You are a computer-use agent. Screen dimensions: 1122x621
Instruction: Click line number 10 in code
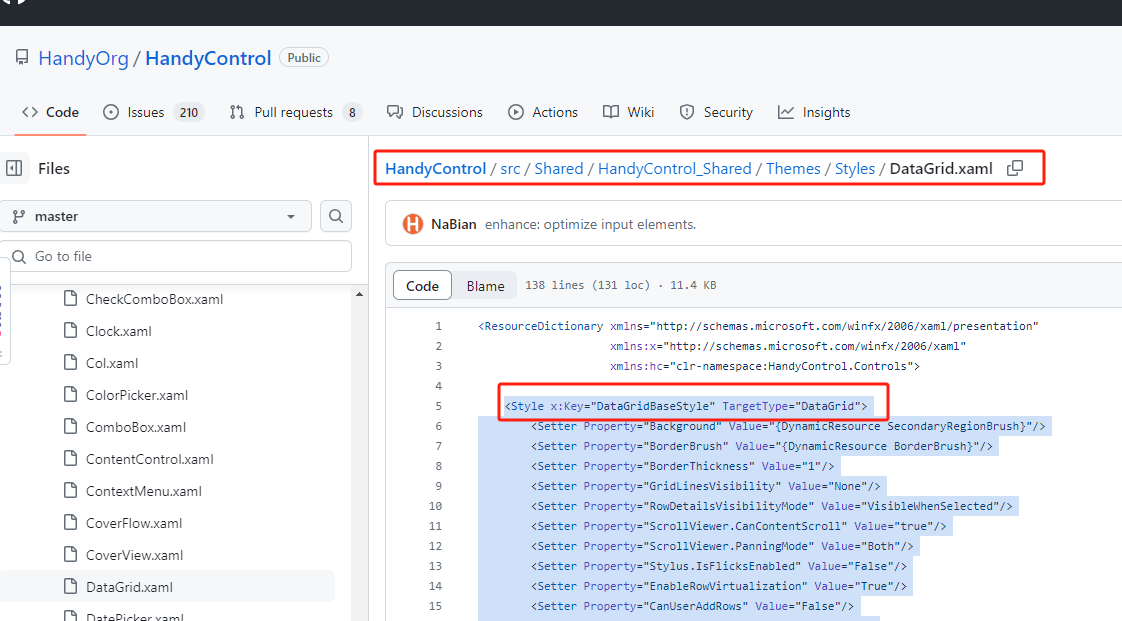click(435, 506)
